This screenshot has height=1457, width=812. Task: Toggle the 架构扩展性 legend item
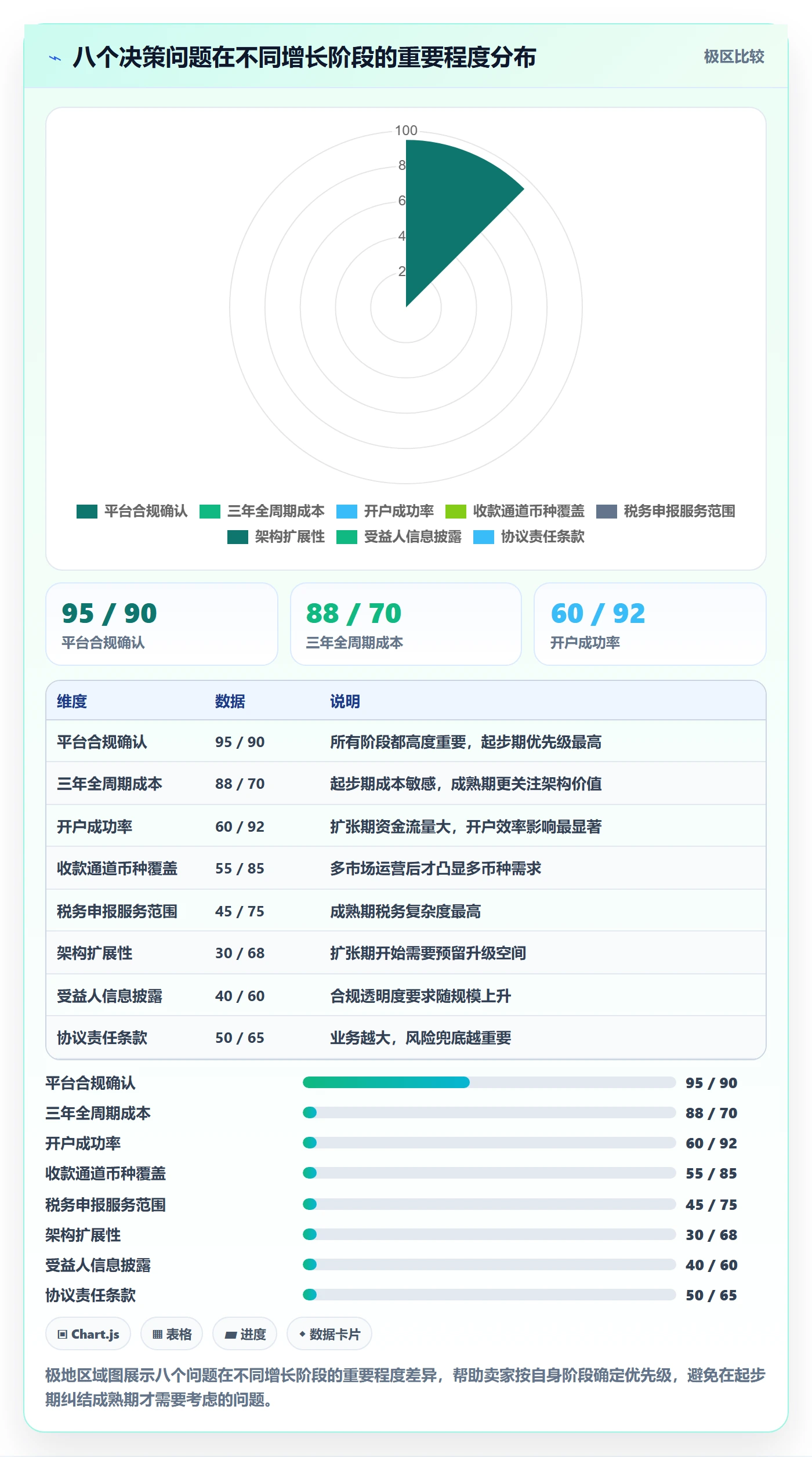[x=276, y=537]
